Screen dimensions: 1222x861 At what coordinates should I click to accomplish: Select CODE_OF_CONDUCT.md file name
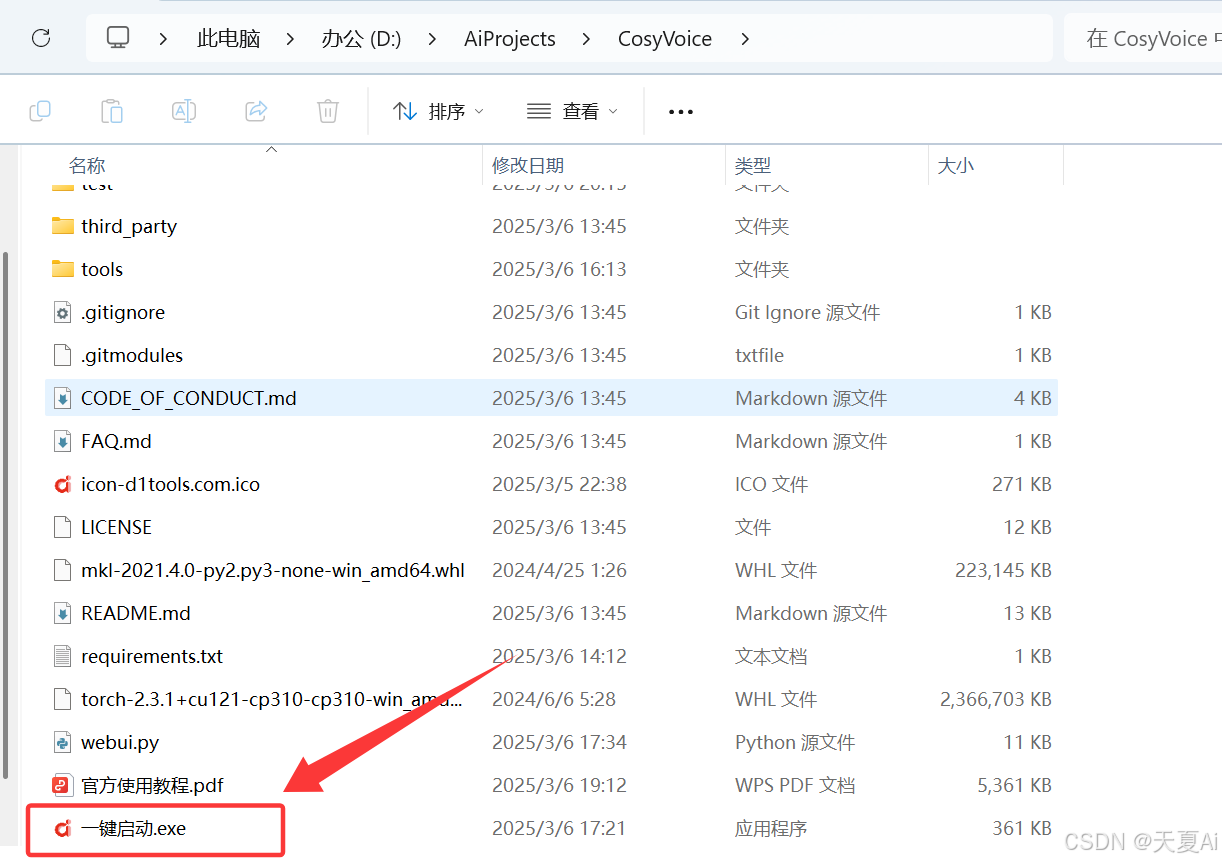coord(189,399)
